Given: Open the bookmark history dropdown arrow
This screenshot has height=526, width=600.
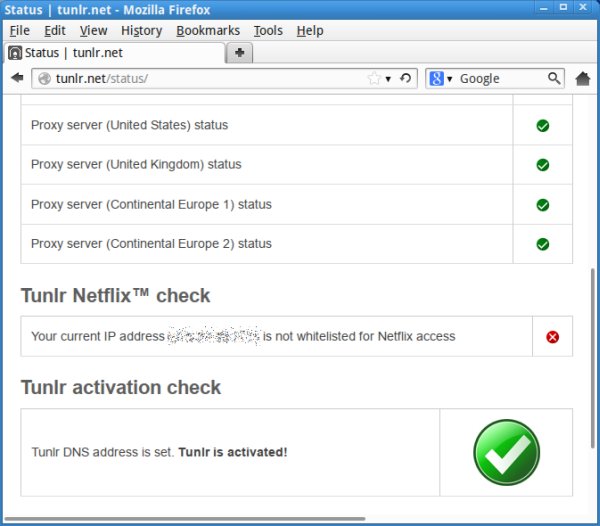Looking at the screenshot, I should [388, 79].
